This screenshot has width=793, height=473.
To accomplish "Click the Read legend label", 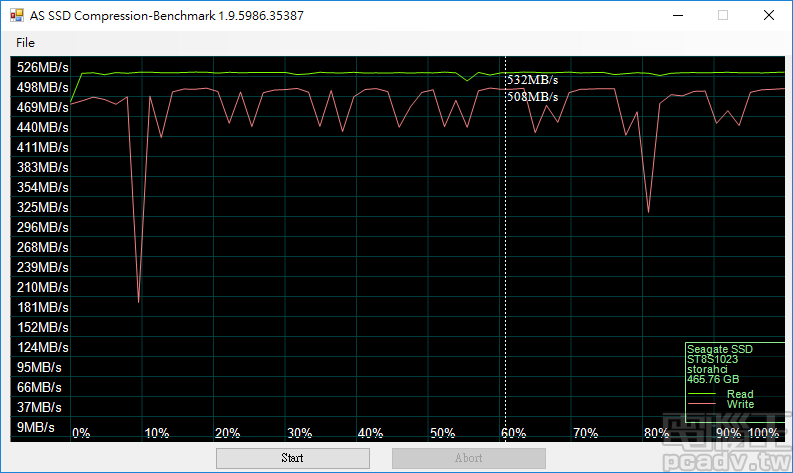I will point(740,394).
